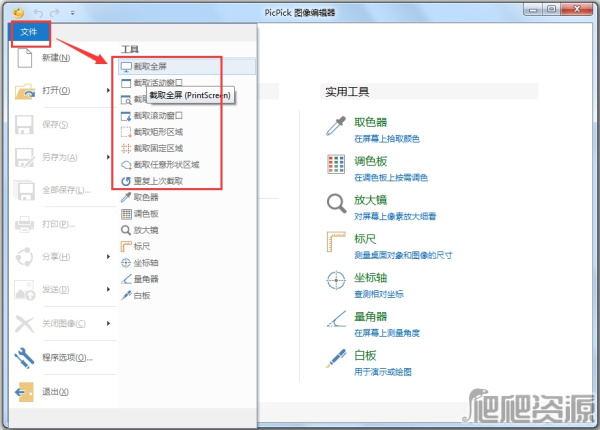Click the large 标尺 ruler icon
This screenshot has width=600, height=430.
[x=336, y=242]
